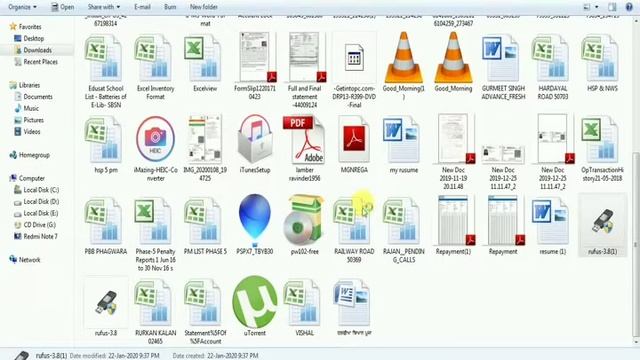Select the uTorrent application icon

(255, 307)
